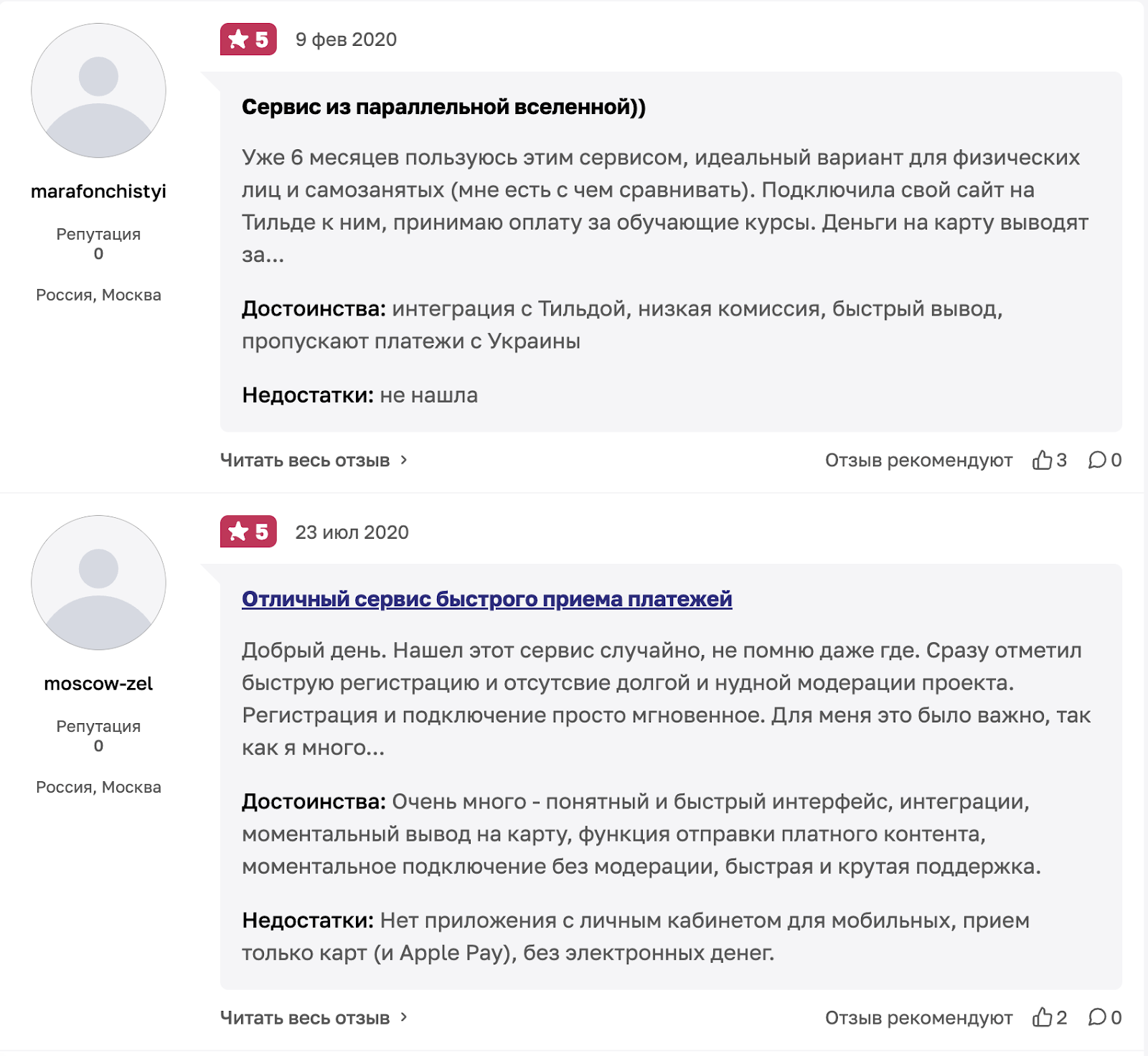Click the date '9 фев 2020'
The image size is (1148, 1056).
(x=346, y=39)
